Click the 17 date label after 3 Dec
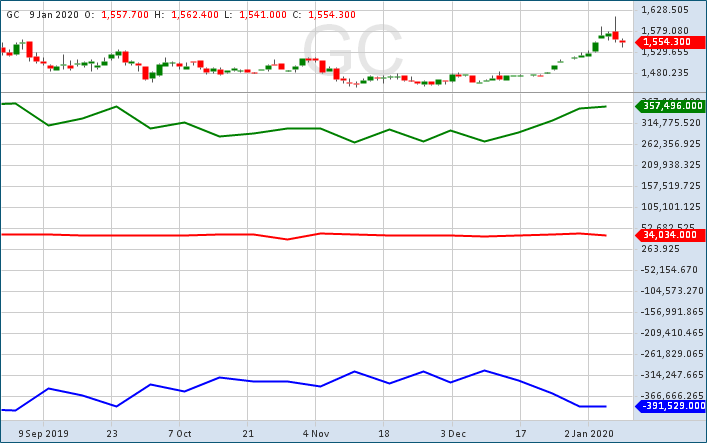The height and width of the screenshot is (443, 707). coord(521,434)
